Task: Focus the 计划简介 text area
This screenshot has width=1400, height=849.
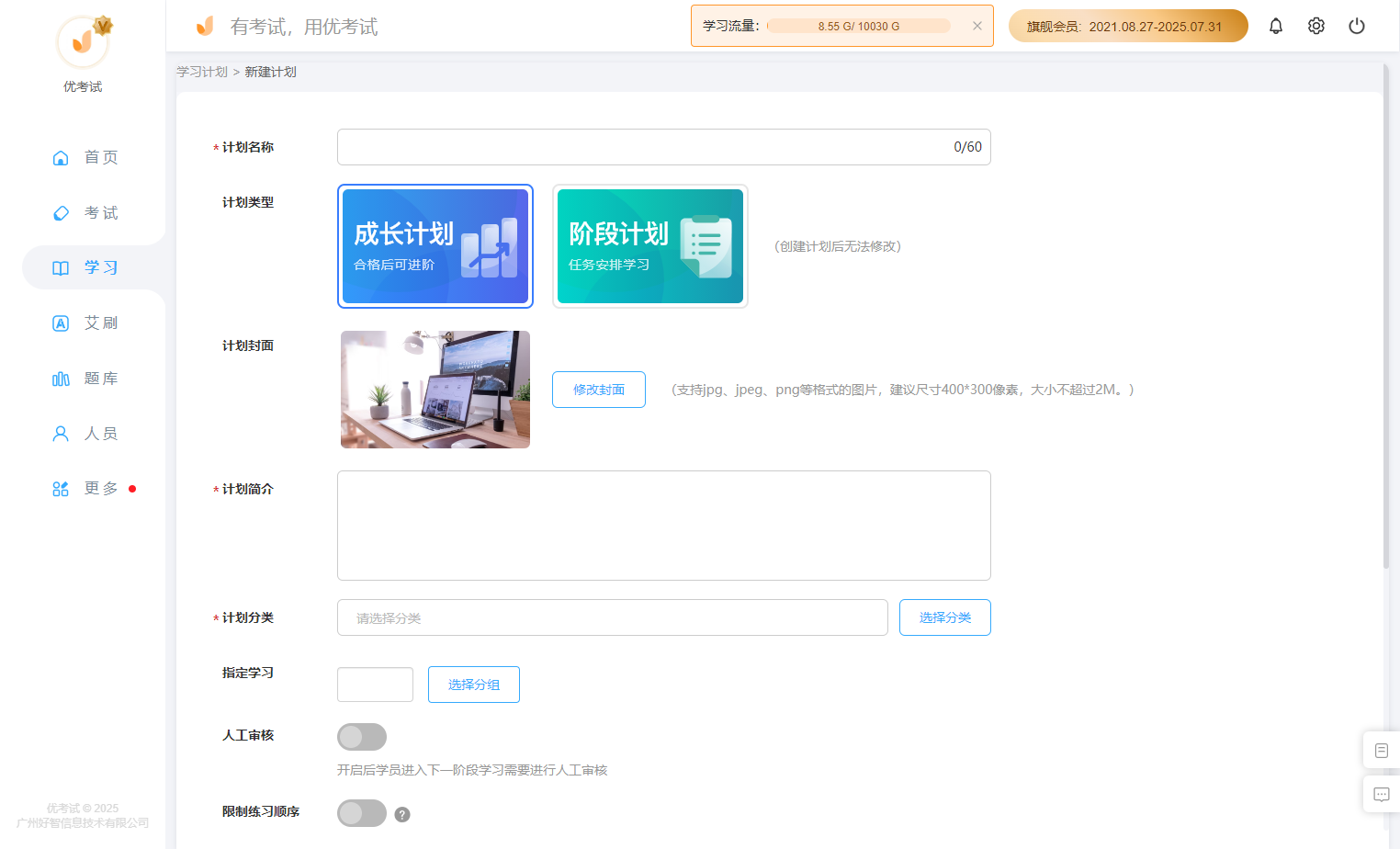Action: pos(664,526)
